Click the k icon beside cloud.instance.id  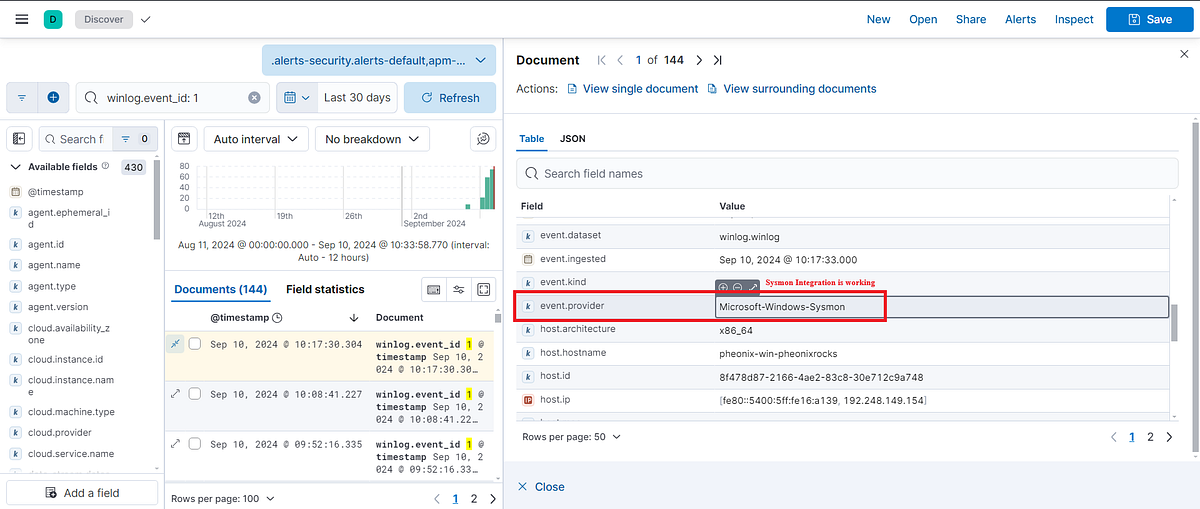point(16,359)
